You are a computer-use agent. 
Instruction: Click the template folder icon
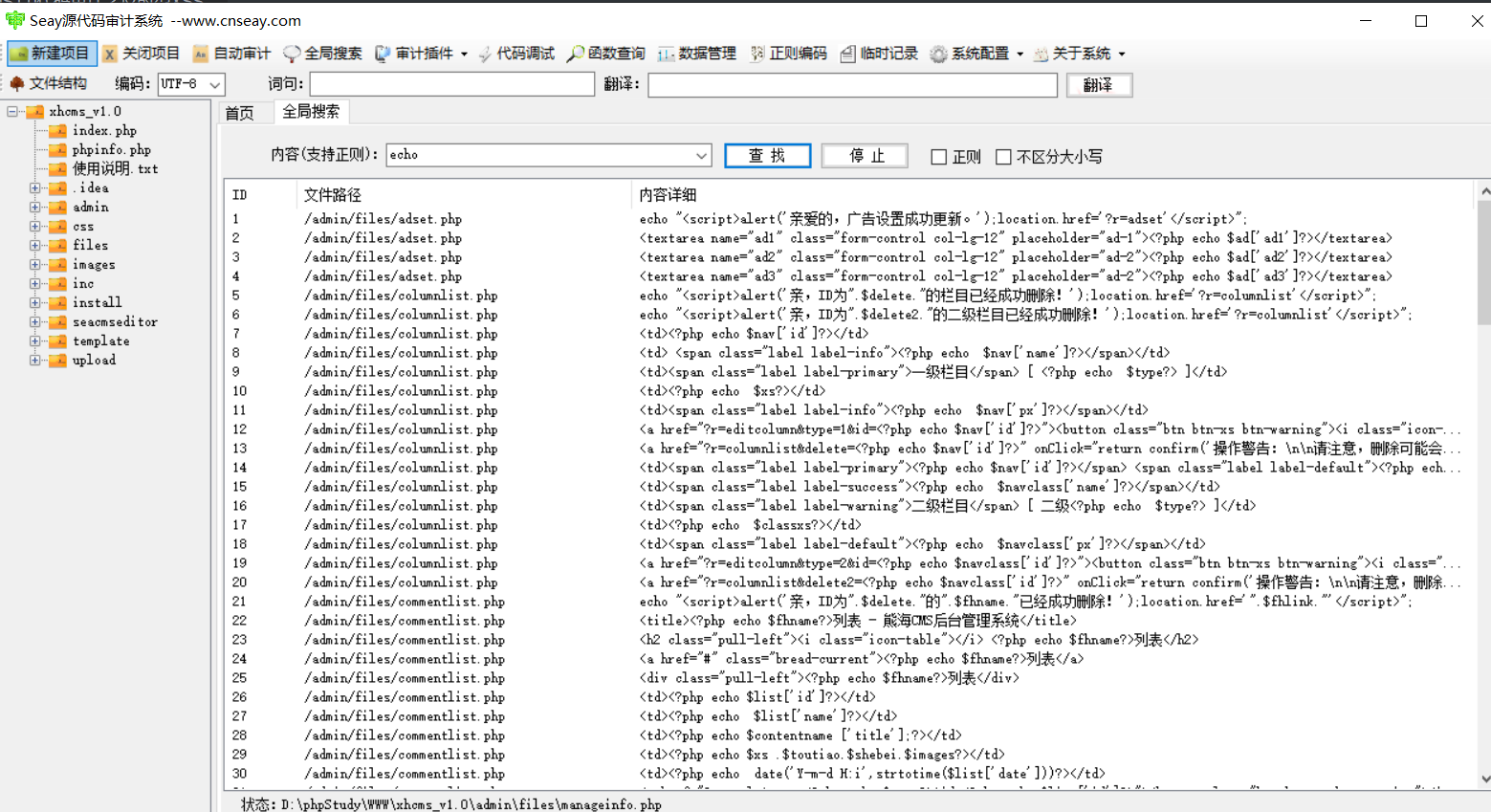tap(58, 340)
